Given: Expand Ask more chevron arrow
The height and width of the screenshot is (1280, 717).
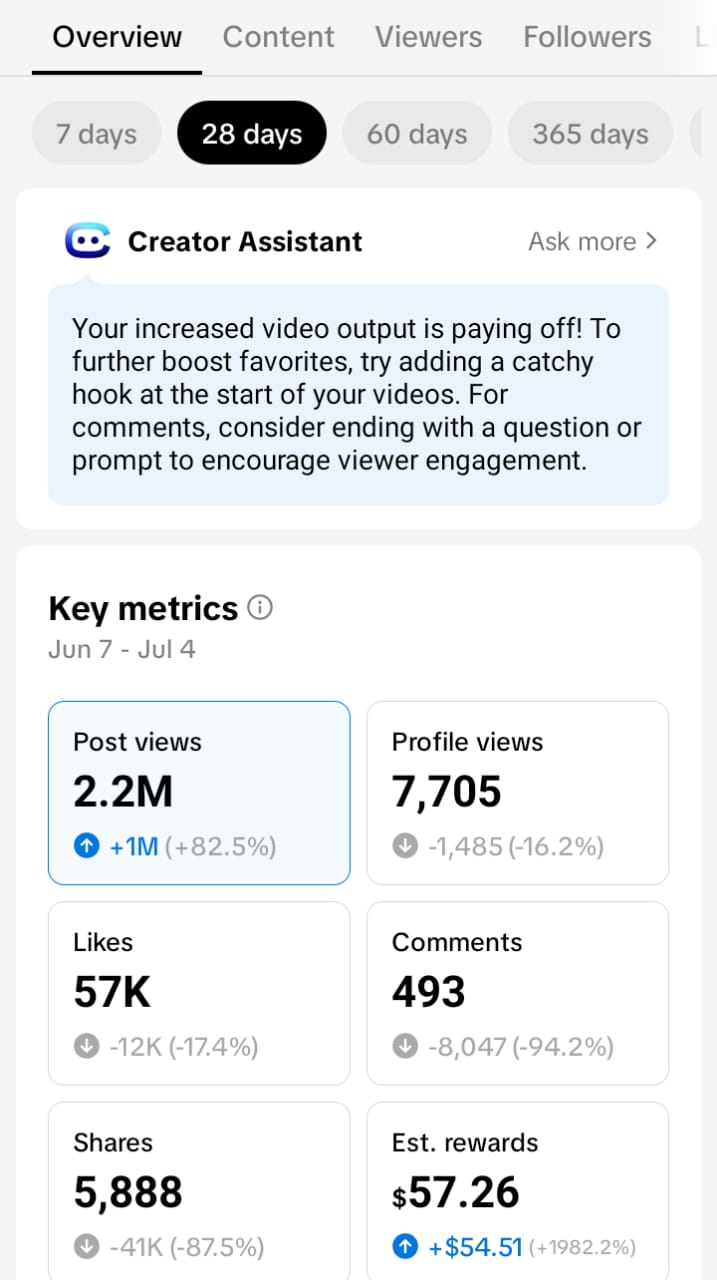Looking at the screenshot, I should [651, 241].
